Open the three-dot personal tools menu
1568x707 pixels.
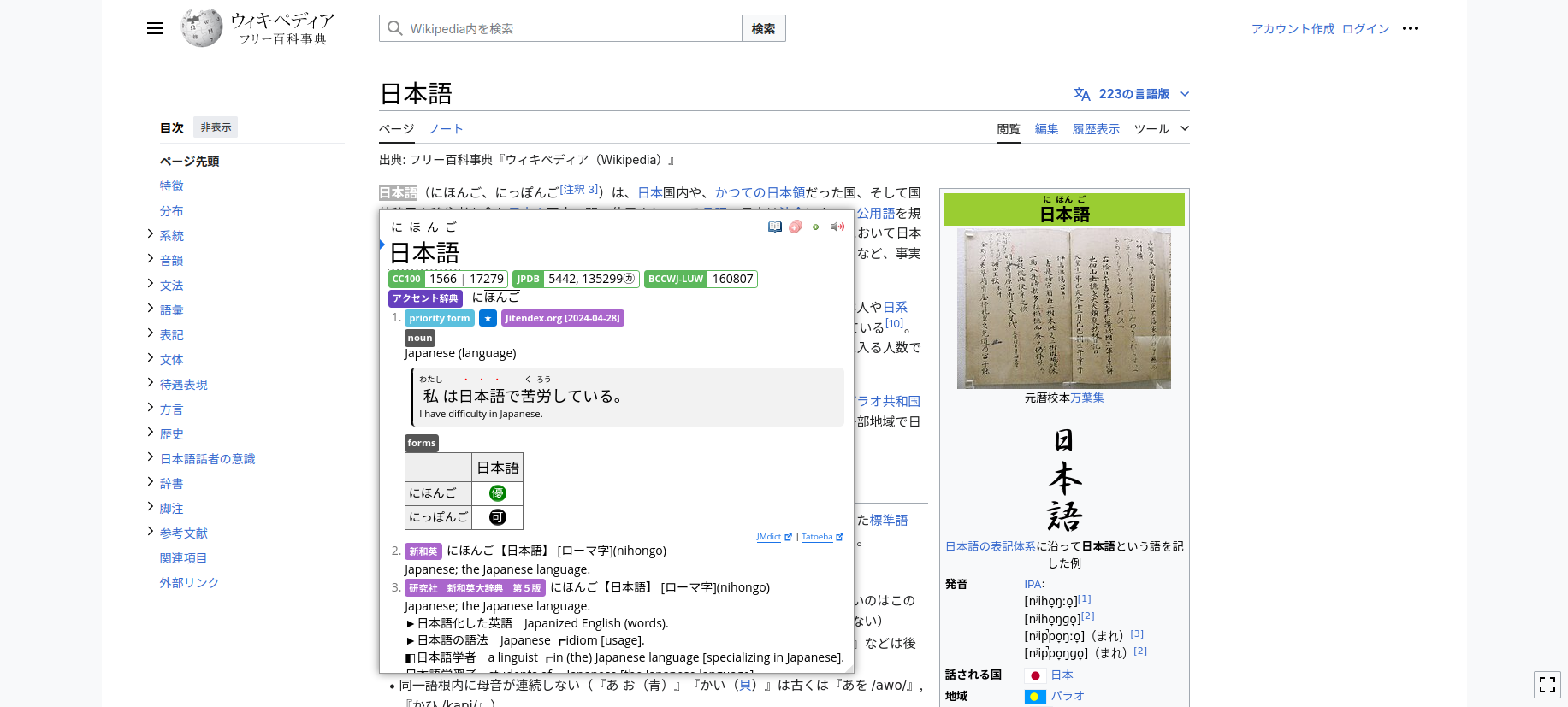click(x=1411, y=28)
